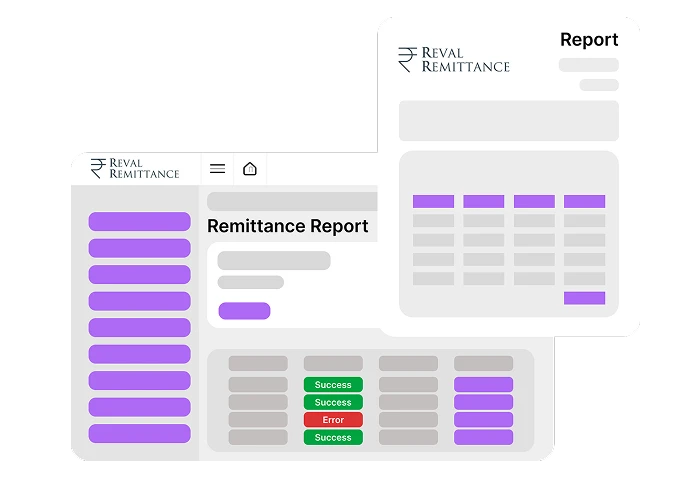This screenshot has height=478, width=677.
Task: Click the first purple column header in Report
Action: tap(433, 201)
